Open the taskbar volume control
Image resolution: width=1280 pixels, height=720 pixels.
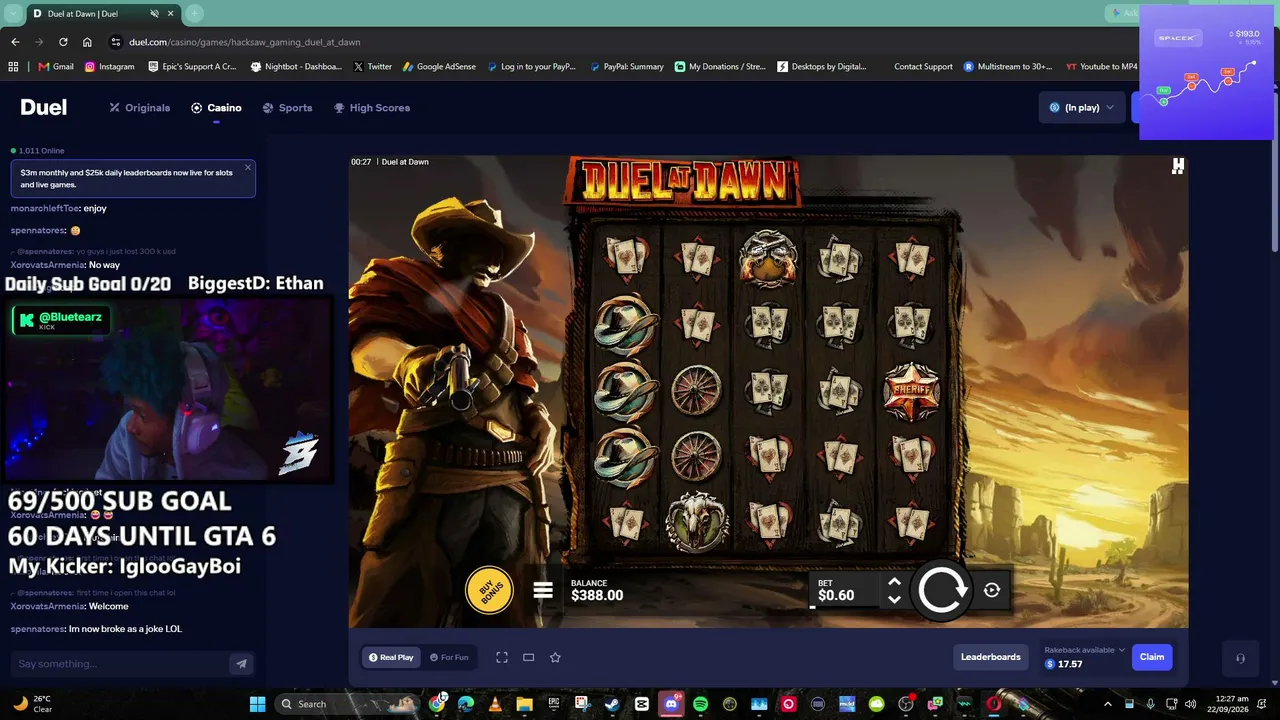(x=1190, y=704)
